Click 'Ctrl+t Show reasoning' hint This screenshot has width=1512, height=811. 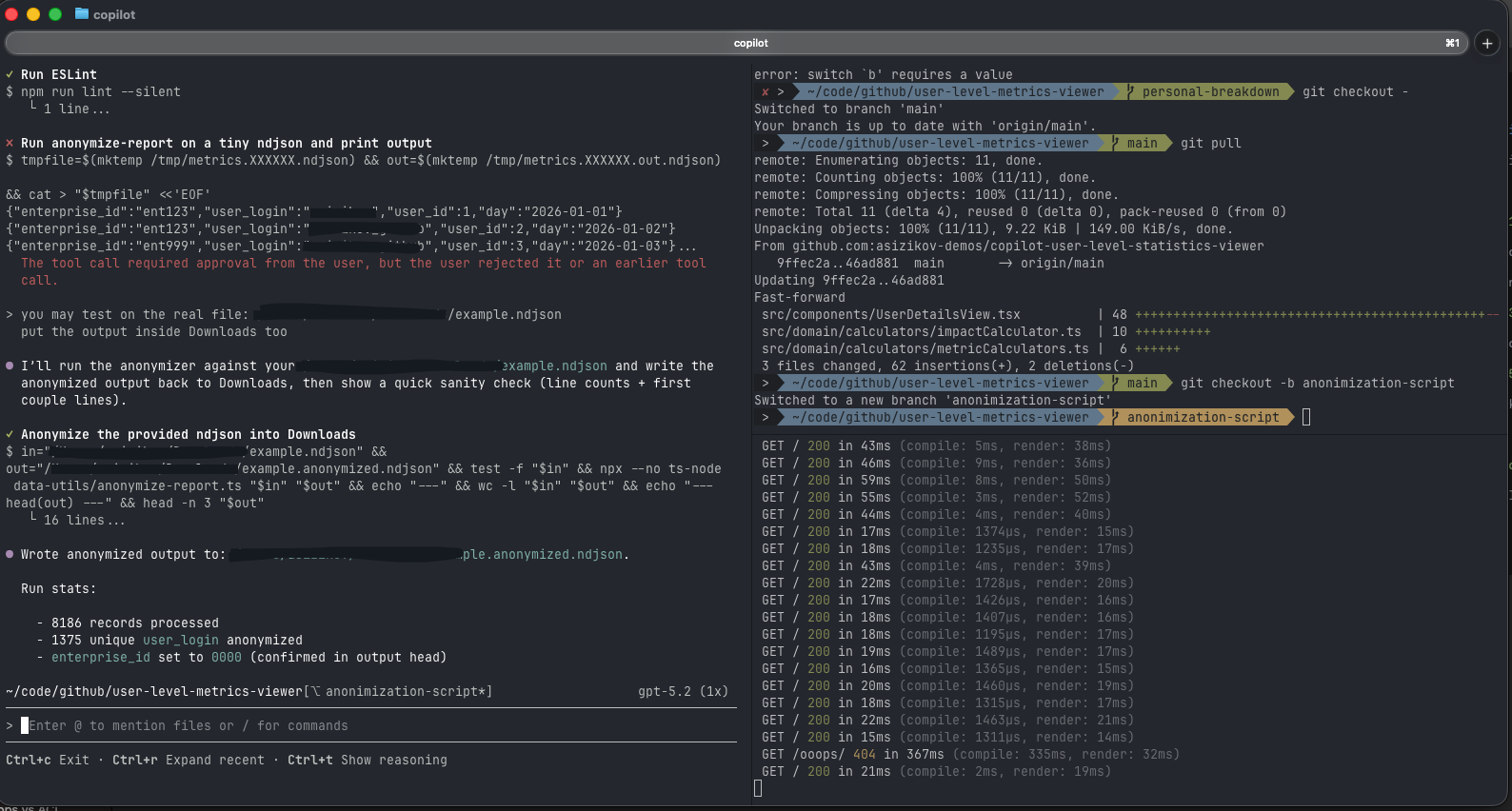(x=368, y=760)
